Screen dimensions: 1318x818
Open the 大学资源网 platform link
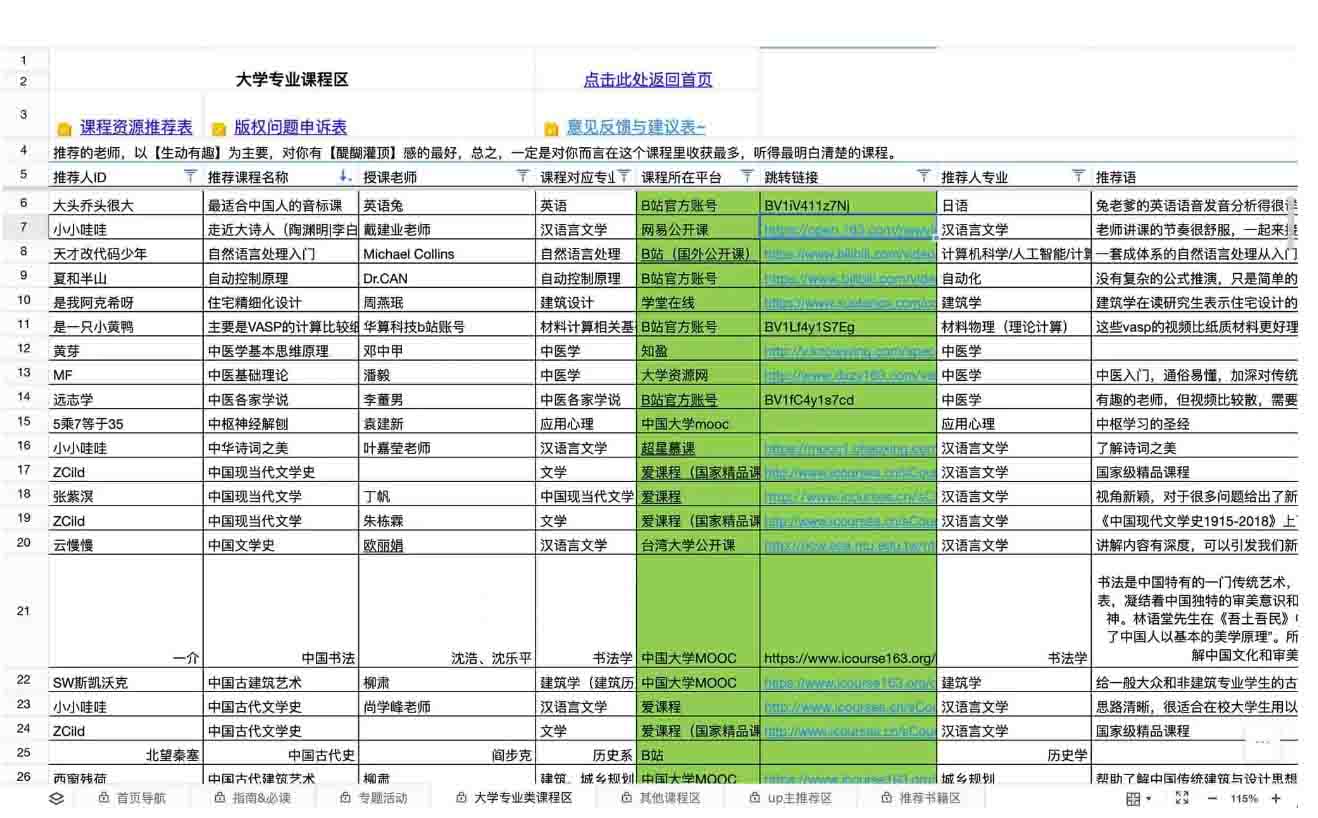click(x=674, y=375)
